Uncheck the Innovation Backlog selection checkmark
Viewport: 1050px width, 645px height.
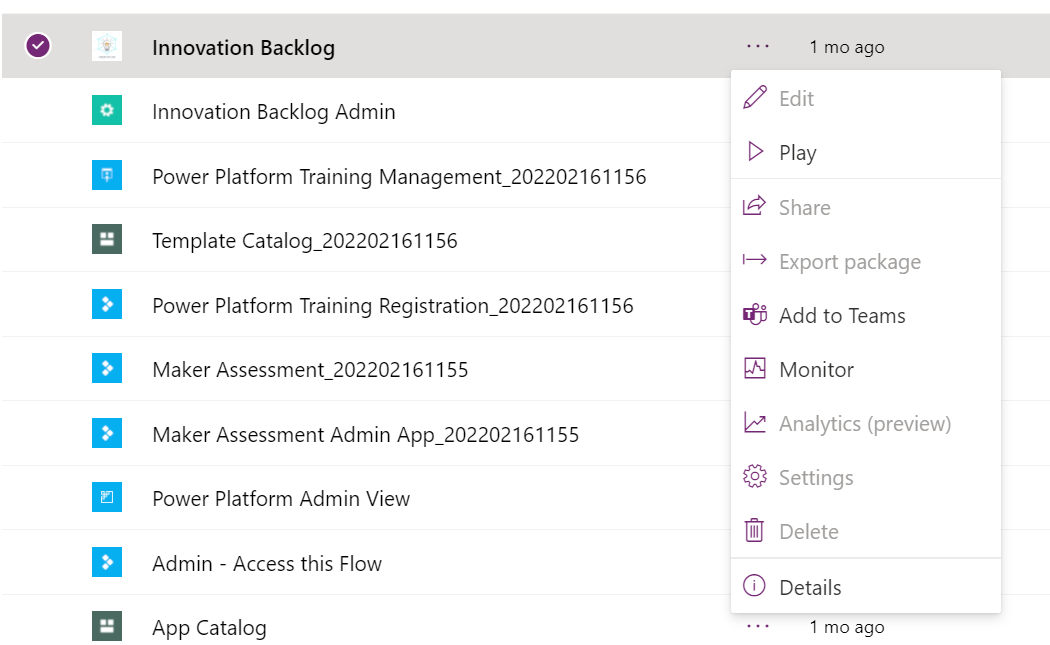tap(38, 46)
